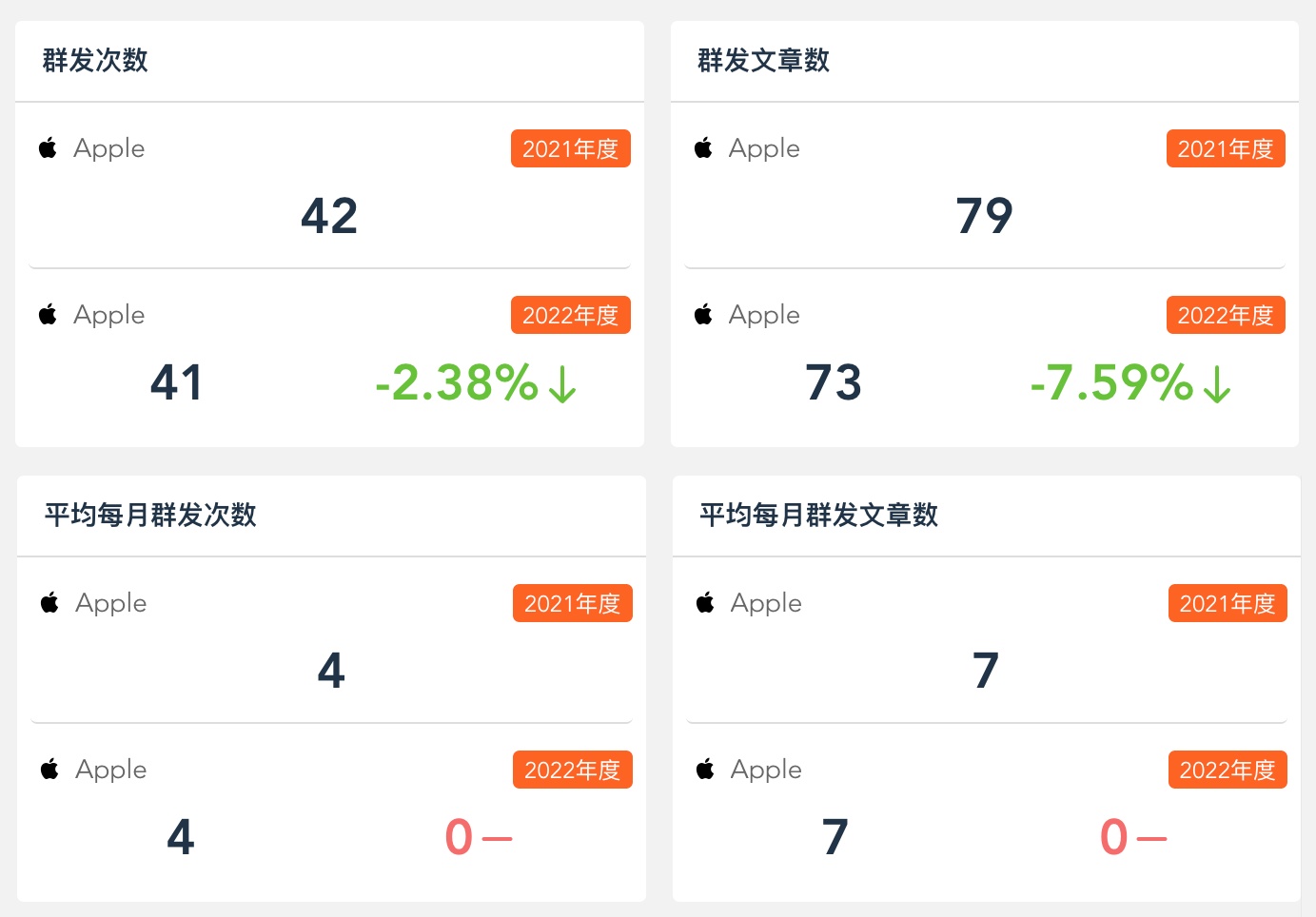1316x917 pixels.
Task: Click the Apple logo icon beside 群发次数 2022 value 41
Action: (x=48, y=314)
